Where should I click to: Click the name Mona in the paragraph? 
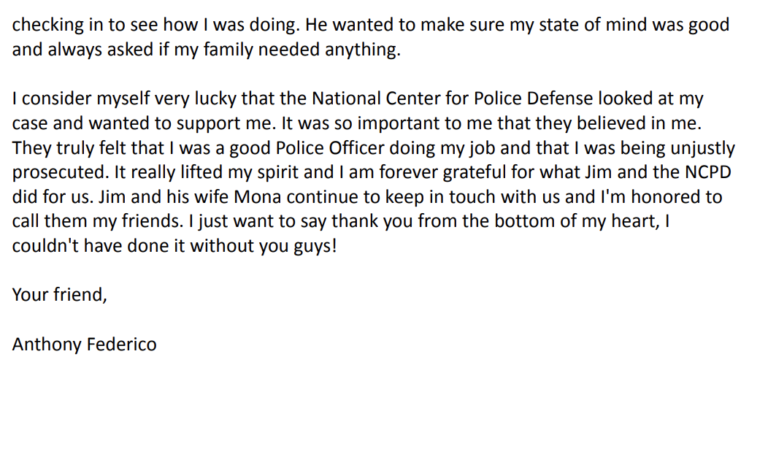258,196
